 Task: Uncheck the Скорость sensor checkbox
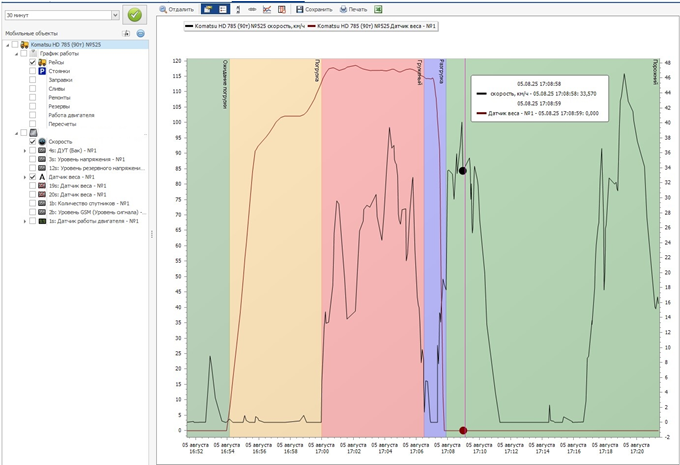(33, 142)
